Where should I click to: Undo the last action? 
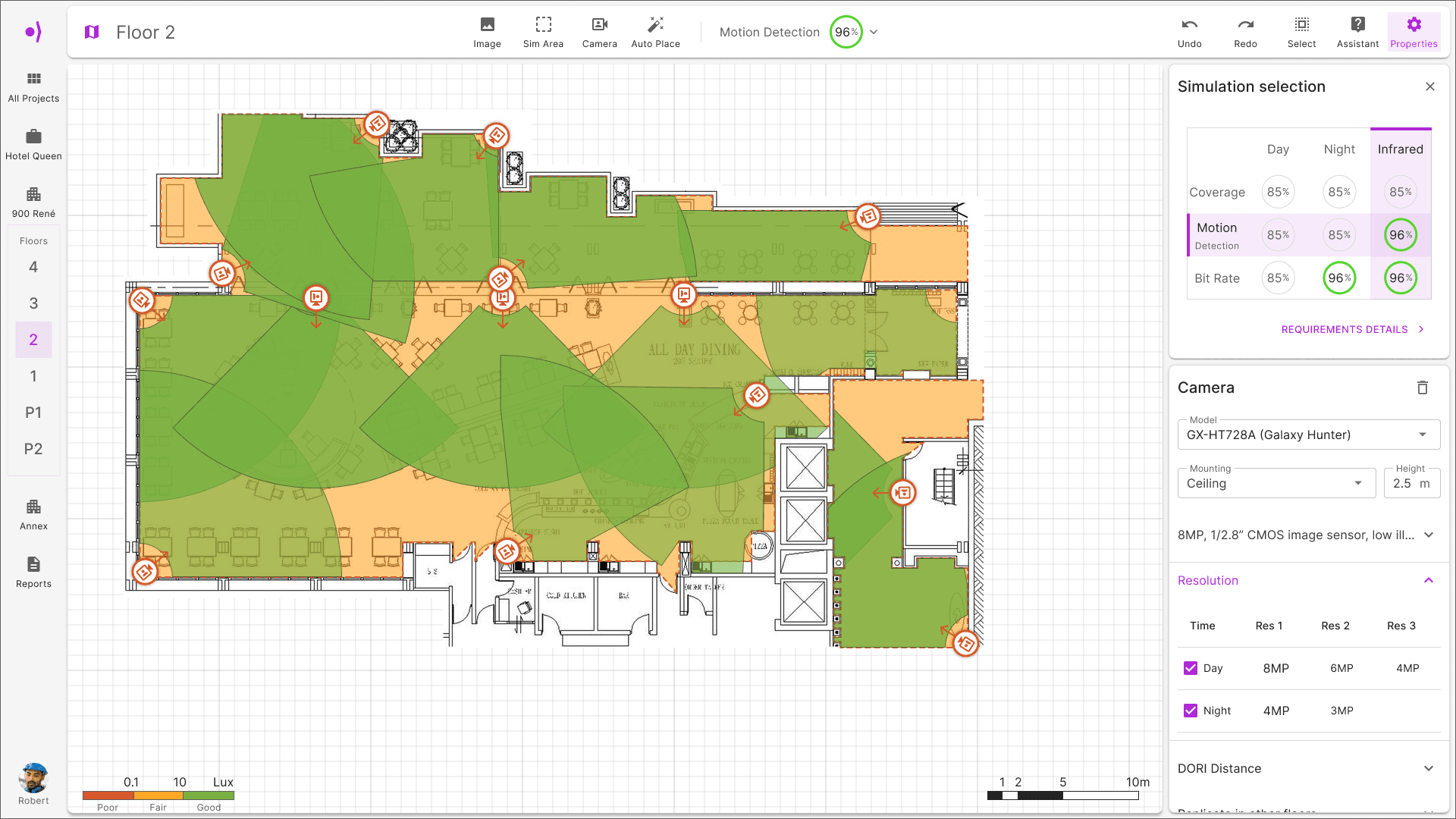tap(1189, 32)
